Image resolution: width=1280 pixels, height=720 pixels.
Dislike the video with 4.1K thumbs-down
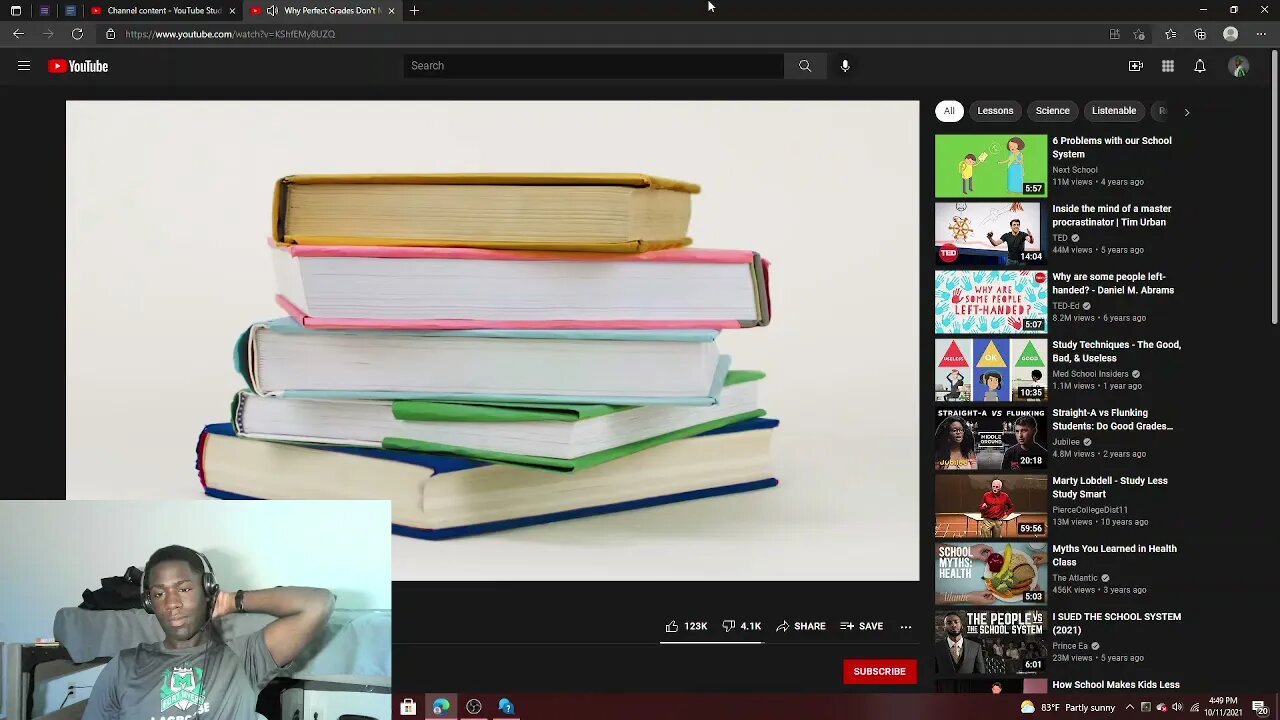pyautogui.click(x=742, y=626)
